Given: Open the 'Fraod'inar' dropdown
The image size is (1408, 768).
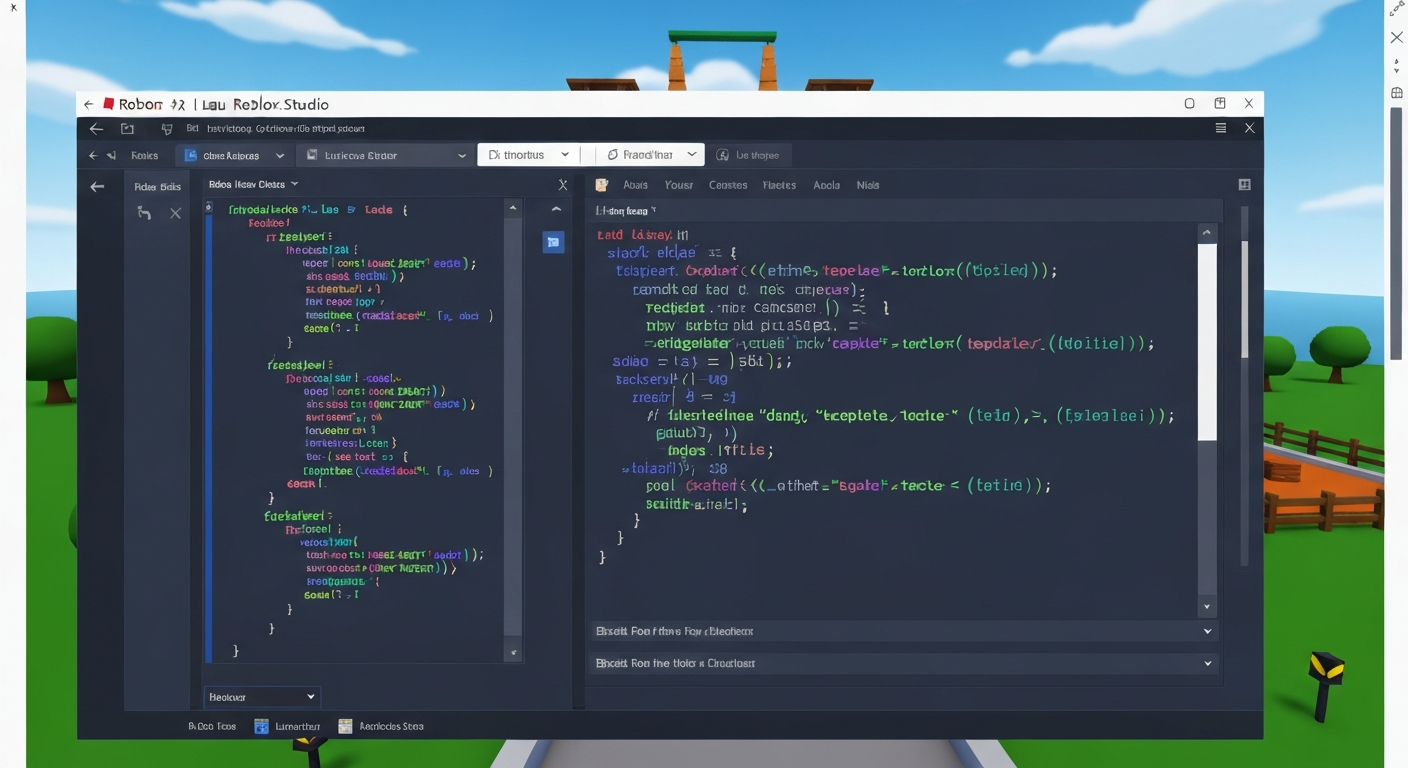Looking at the screenshot, I should [651, 155].
